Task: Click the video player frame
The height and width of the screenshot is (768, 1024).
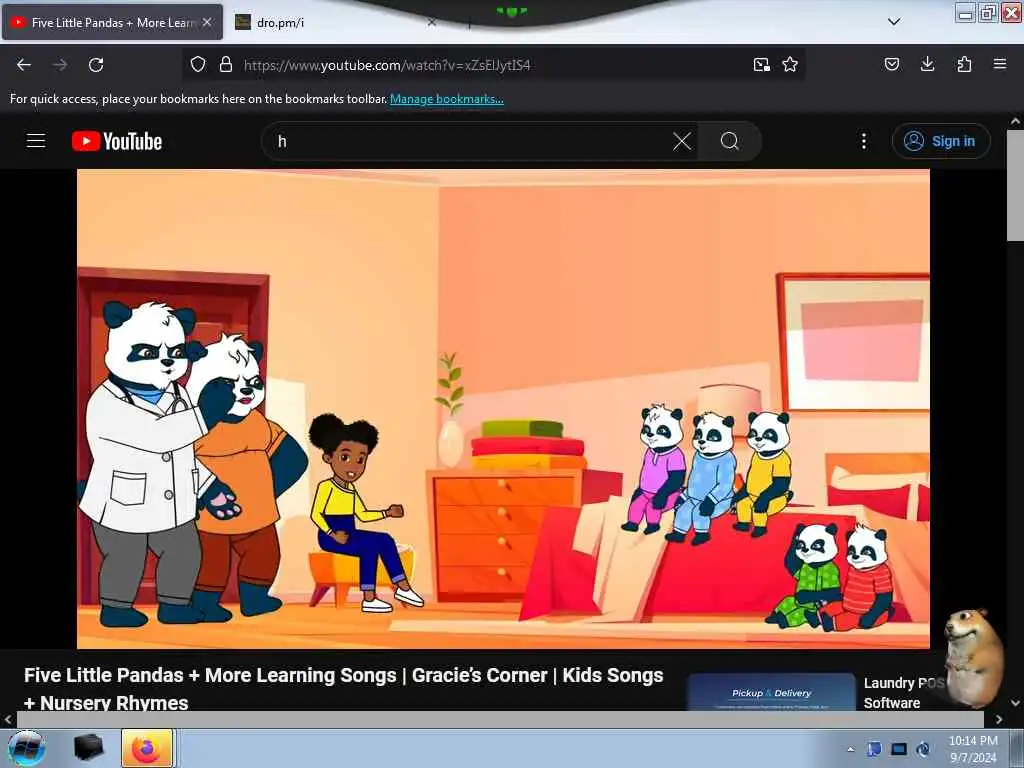Action: pyautogui.click(x=504, y=409)
